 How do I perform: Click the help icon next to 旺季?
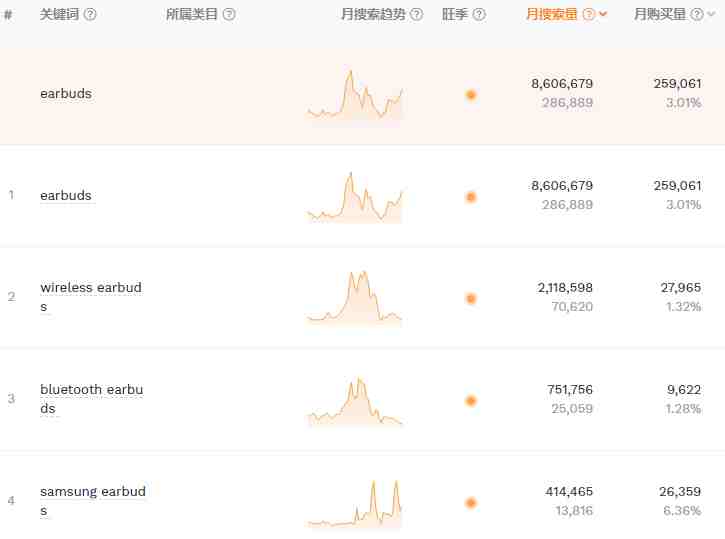pyautogui.click(x=479, y=14)
